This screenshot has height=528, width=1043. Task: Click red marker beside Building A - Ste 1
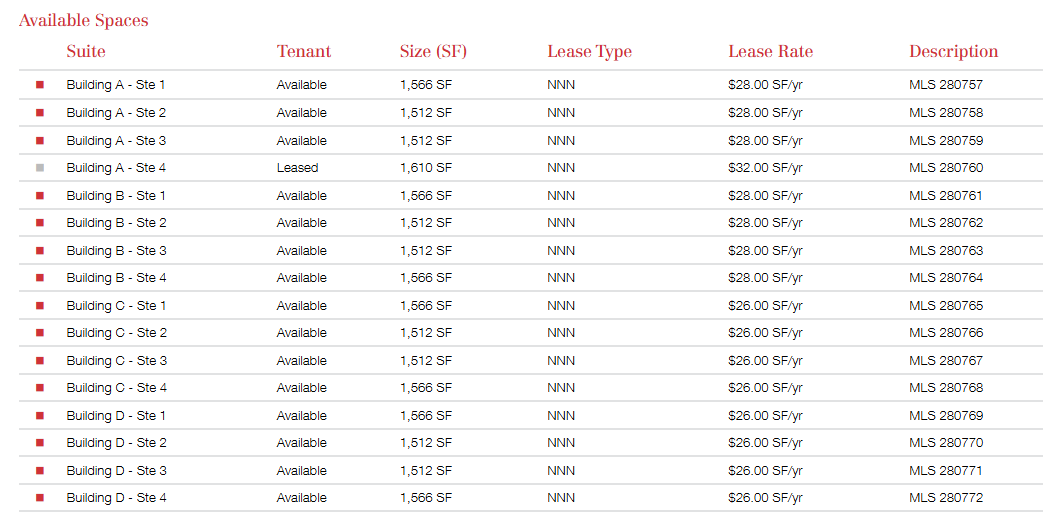(40, 85)
